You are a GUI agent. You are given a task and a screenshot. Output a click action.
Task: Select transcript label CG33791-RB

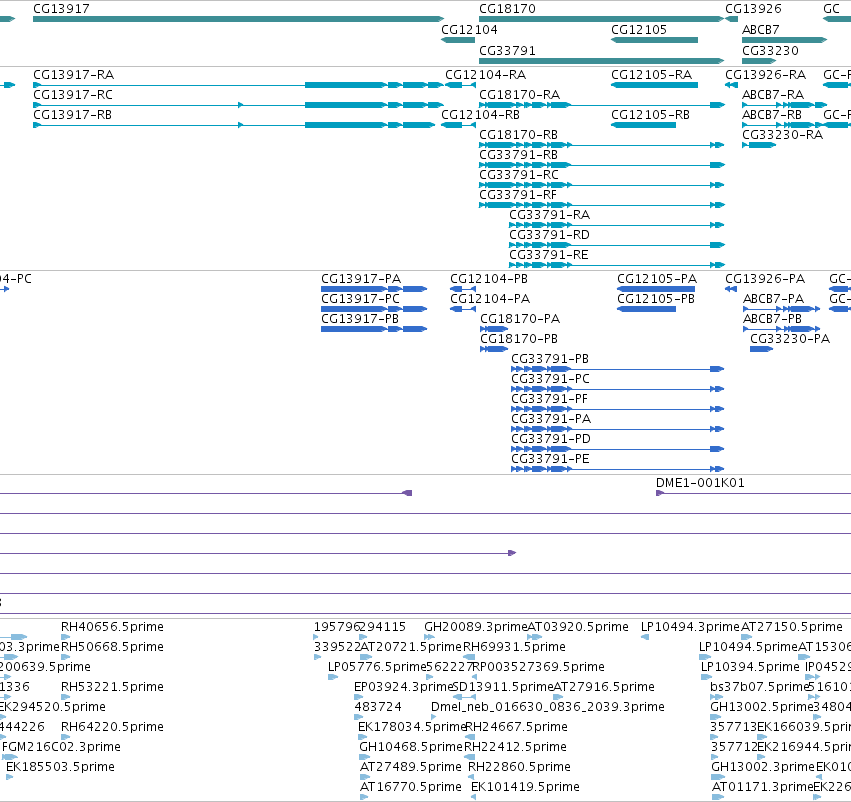[x=518, y=155]
